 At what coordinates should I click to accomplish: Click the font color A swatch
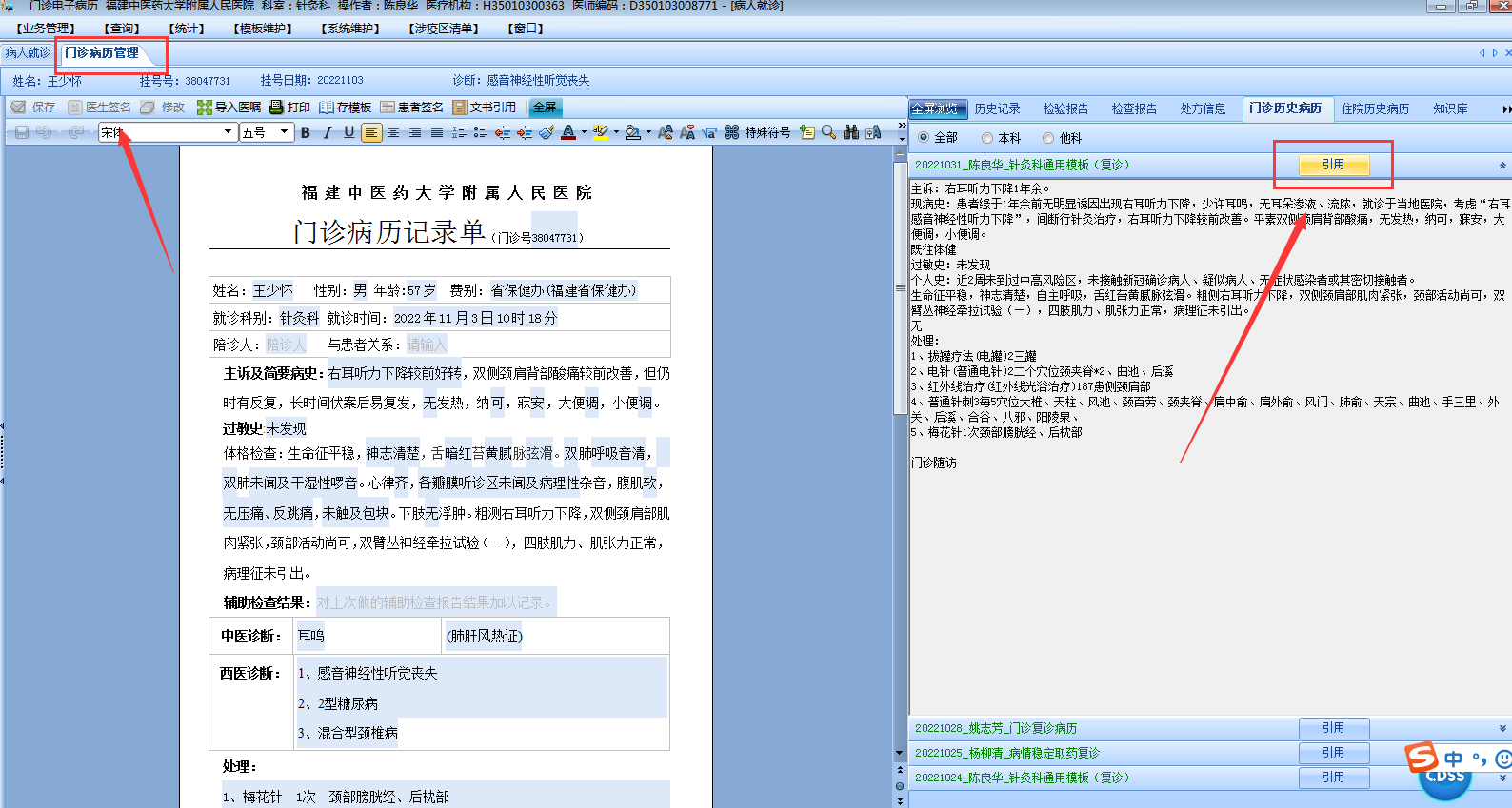tap(568, 132)
